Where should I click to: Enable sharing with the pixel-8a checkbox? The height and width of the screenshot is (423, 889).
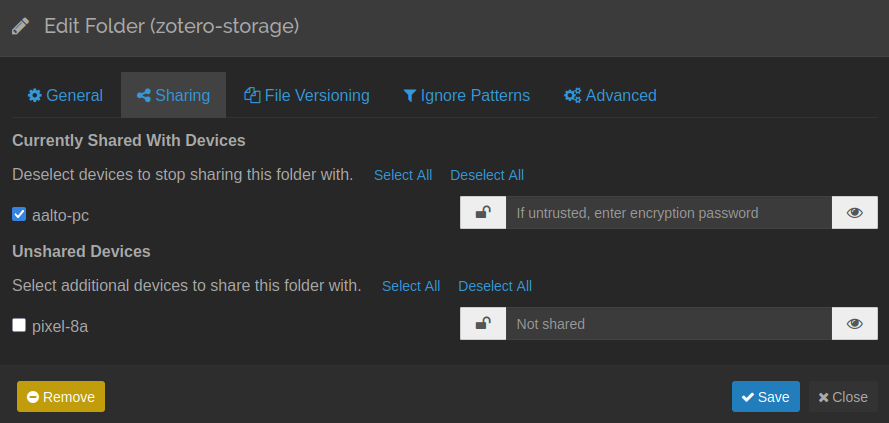(x=19, y=325)
